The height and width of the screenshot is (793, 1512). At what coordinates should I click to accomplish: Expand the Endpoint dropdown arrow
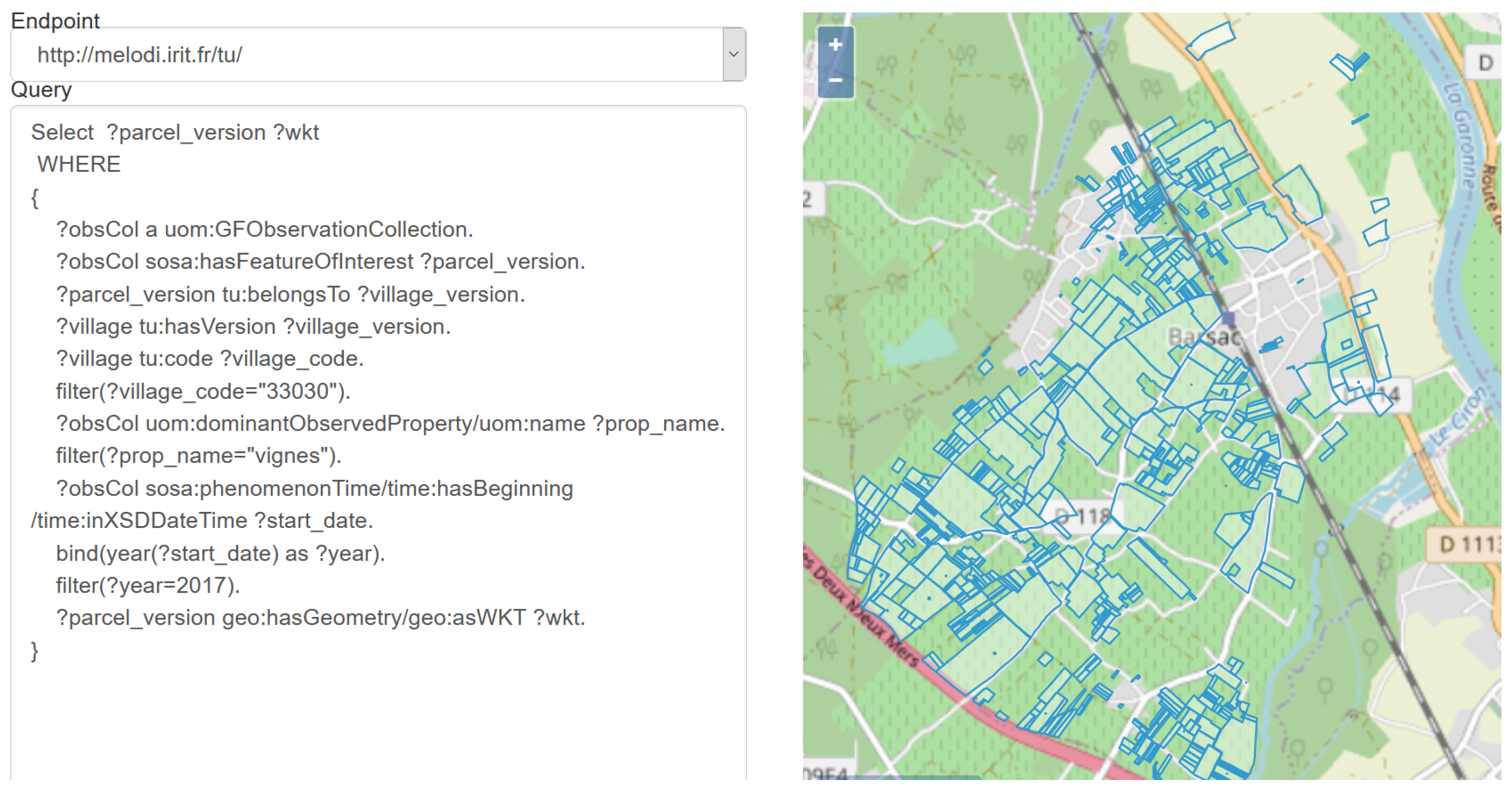[x=734, y=54]
